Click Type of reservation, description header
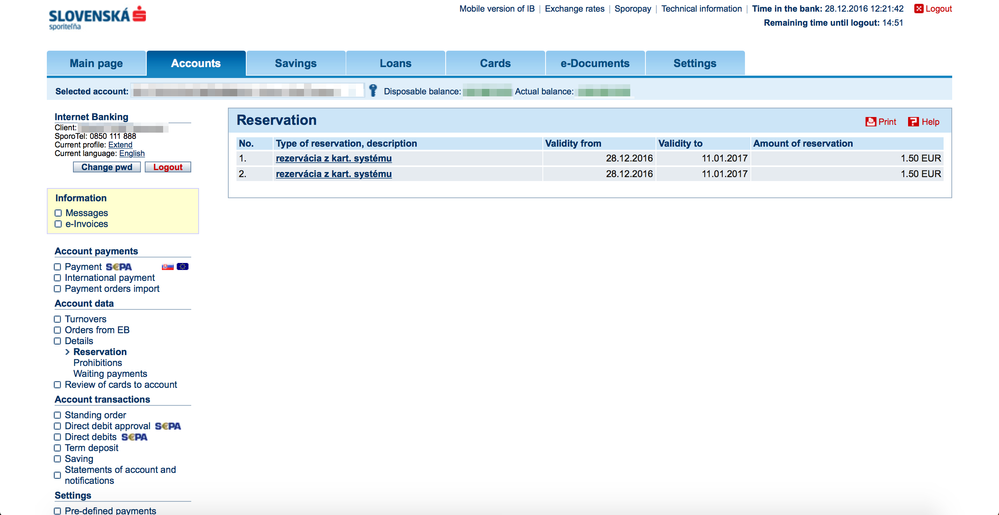The height and width of the screenshot is (515, 999). [347, 143]
